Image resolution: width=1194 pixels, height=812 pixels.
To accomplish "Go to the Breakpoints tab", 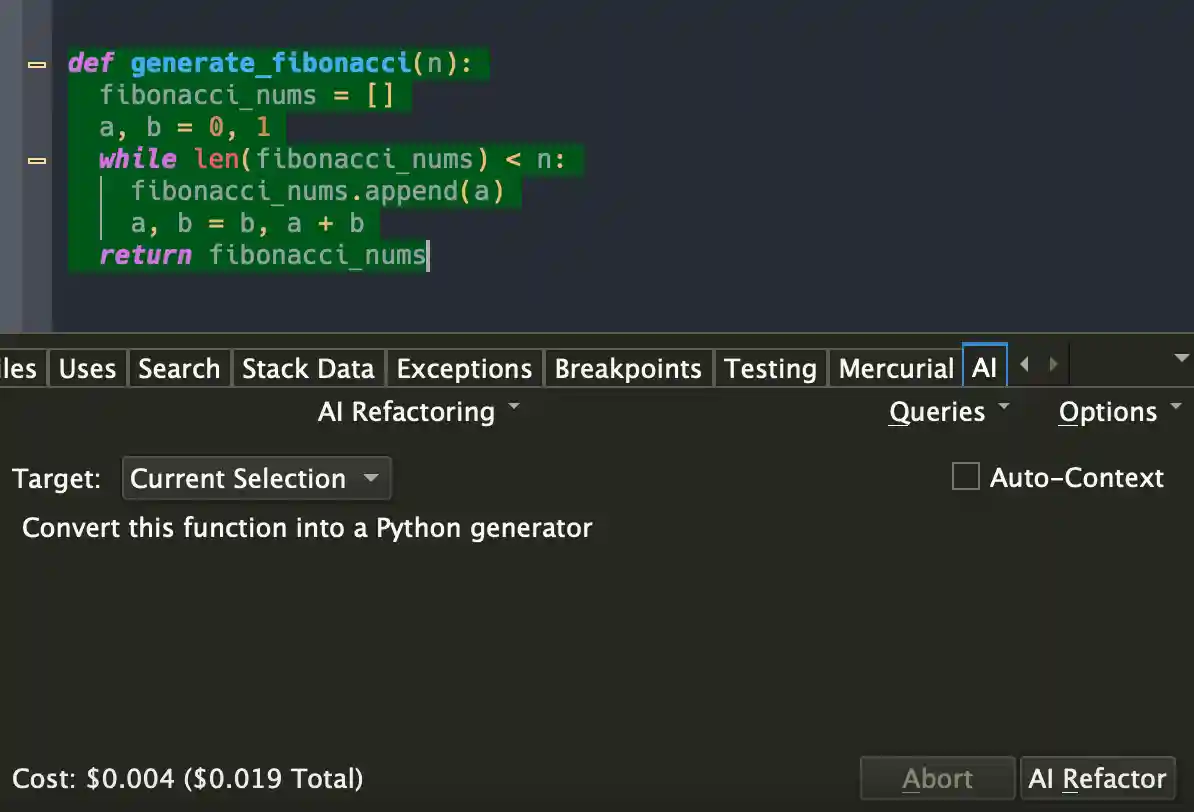I will [628, 368].
